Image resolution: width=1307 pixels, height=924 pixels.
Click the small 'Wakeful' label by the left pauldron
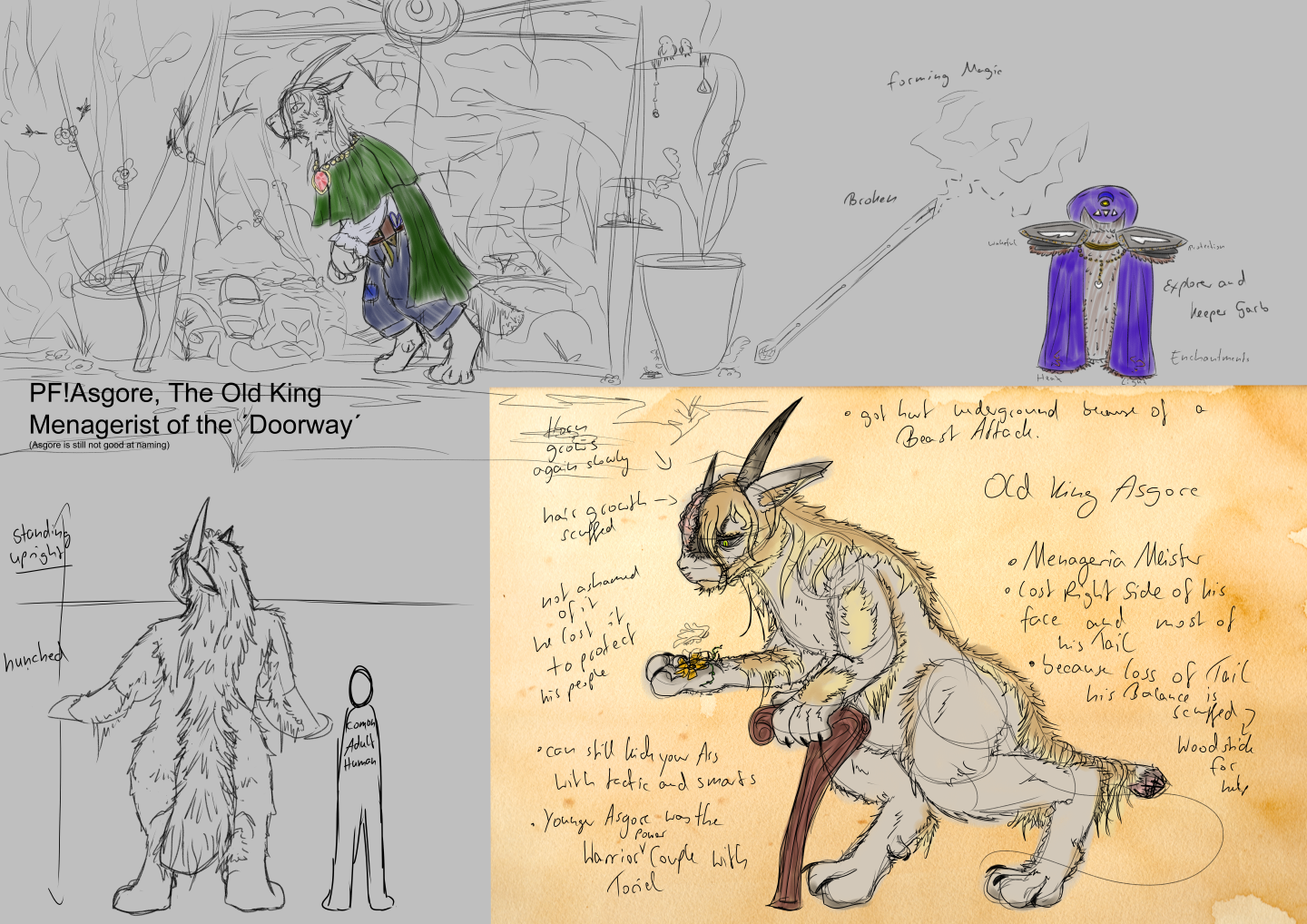(x=1001, y=243)
